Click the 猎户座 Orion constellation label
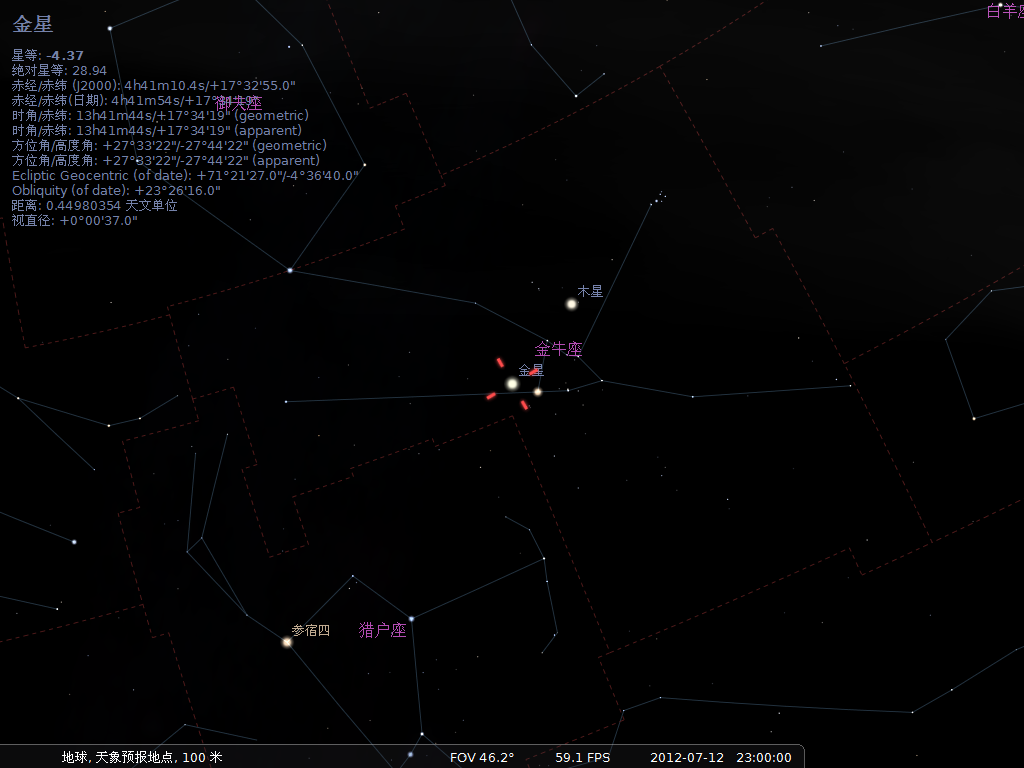The height and width of the screenshot is (768, 1024). tap(383, 630)
